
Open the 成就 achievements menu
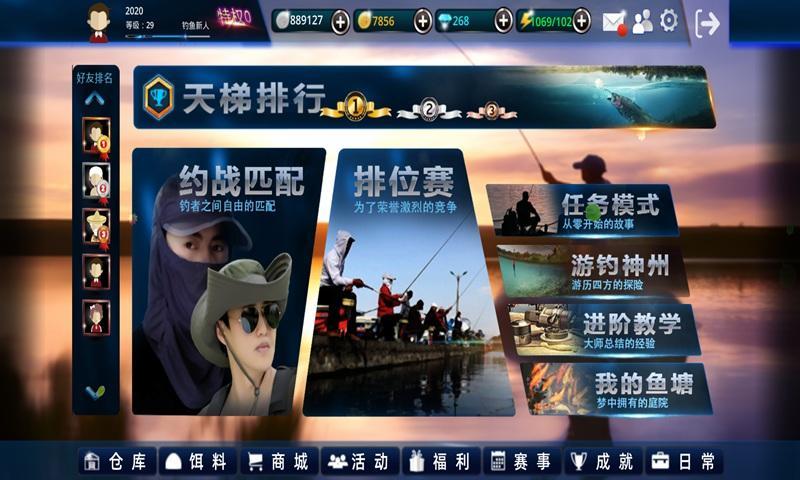pyautogui.click(x=603, y=461)
